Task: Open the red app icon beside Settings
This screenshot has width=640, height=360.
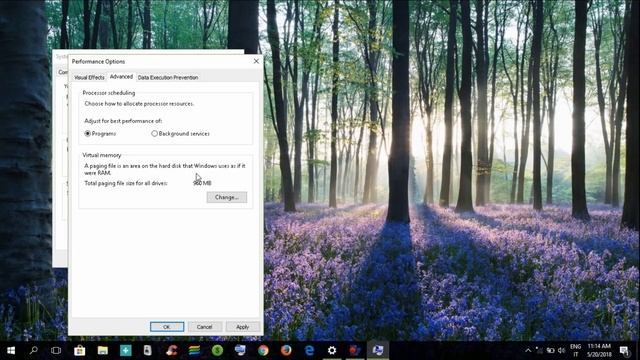Action: [x=355, y=350]
